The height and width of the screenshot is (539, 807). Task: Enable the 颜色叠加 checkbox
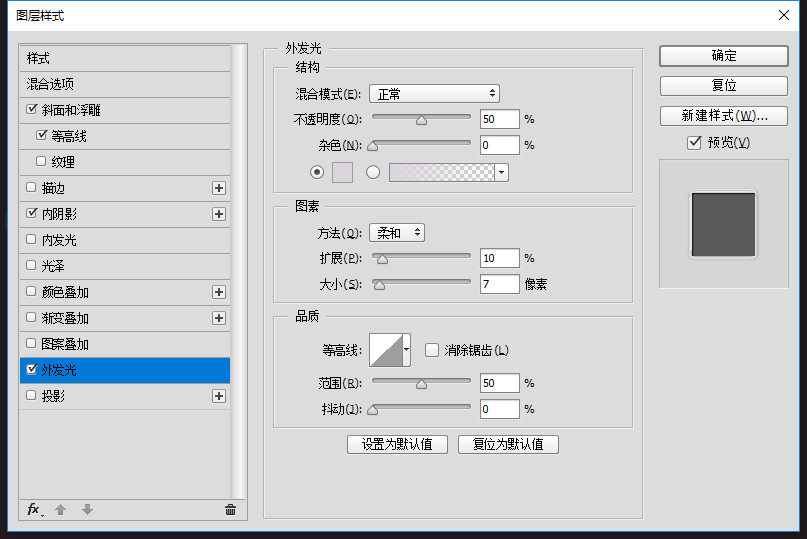point(31,291)
